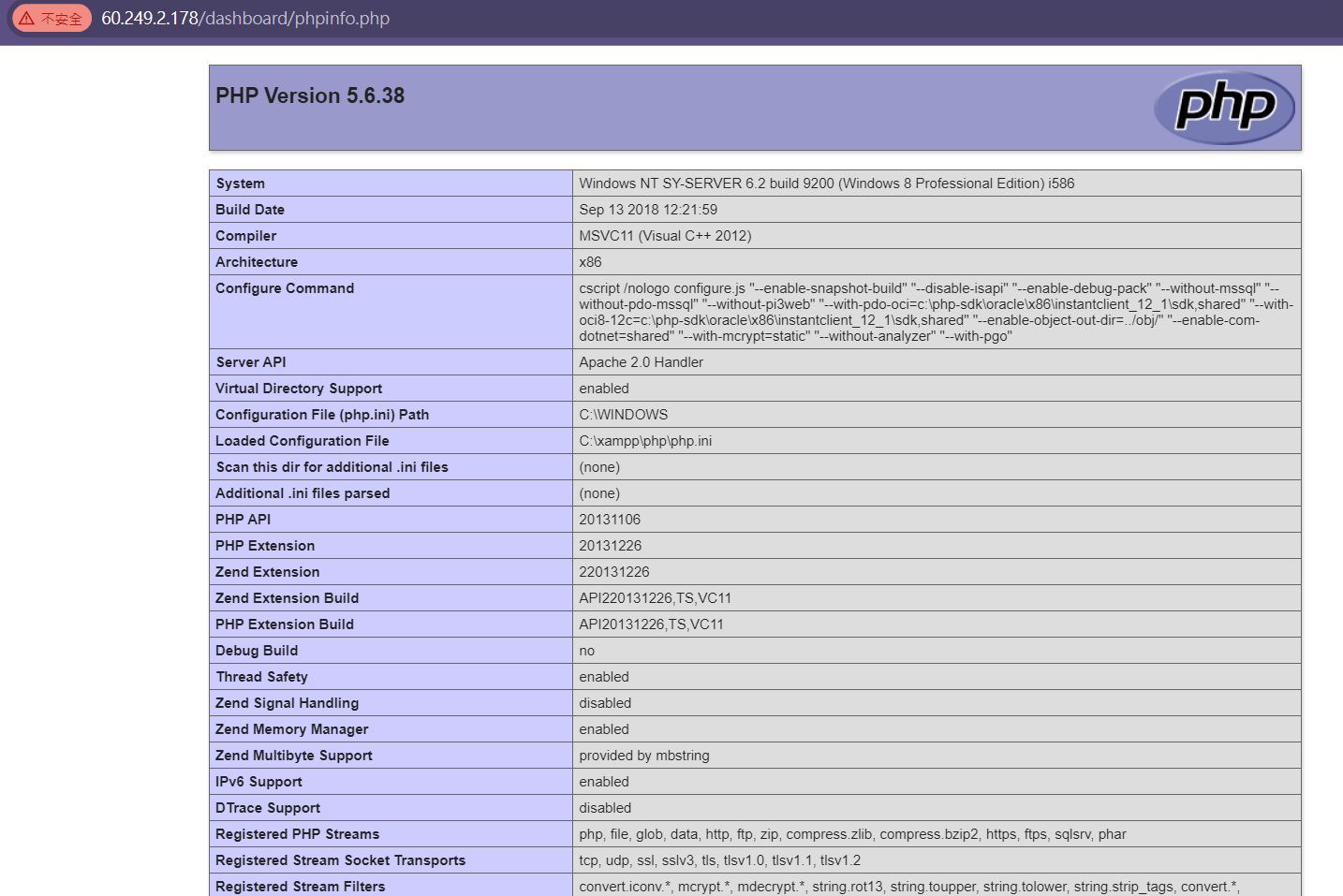Click the provided by mbstring value
The image size is (1343, 896).
[644, 756]
